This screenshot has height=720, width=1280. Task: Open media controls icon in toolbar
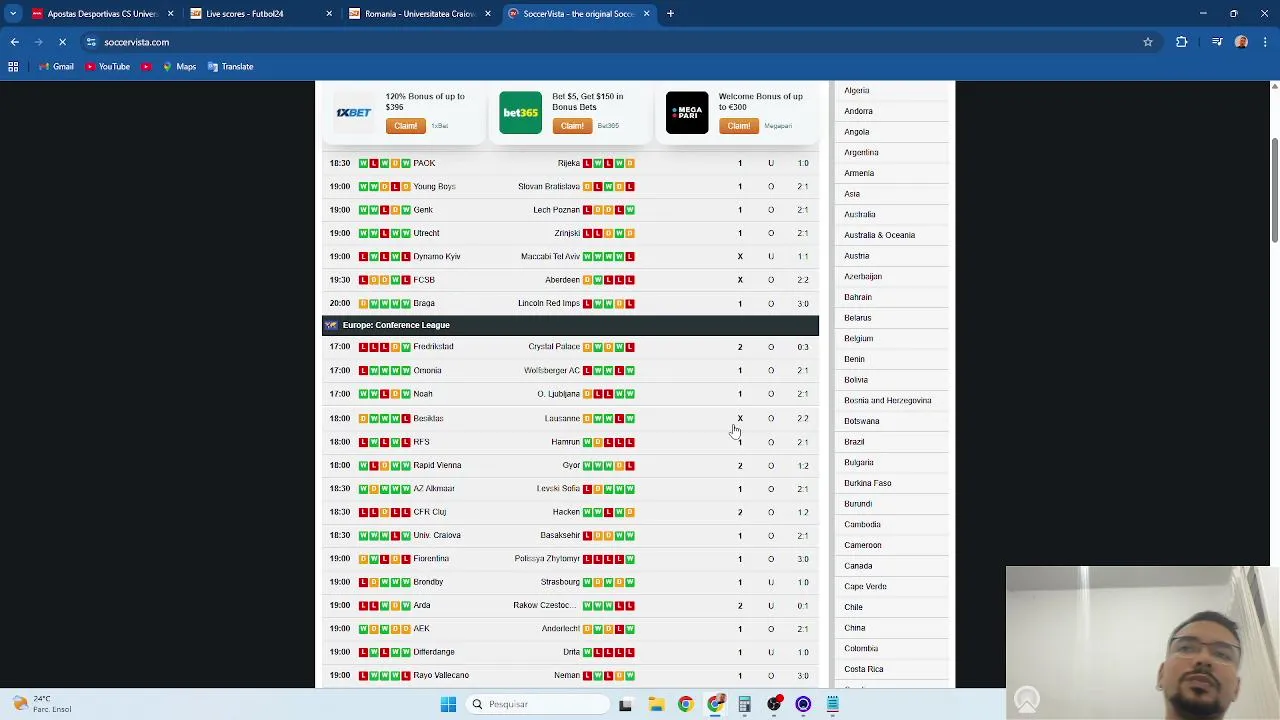pyautogui.click(x=1217, y=42)
